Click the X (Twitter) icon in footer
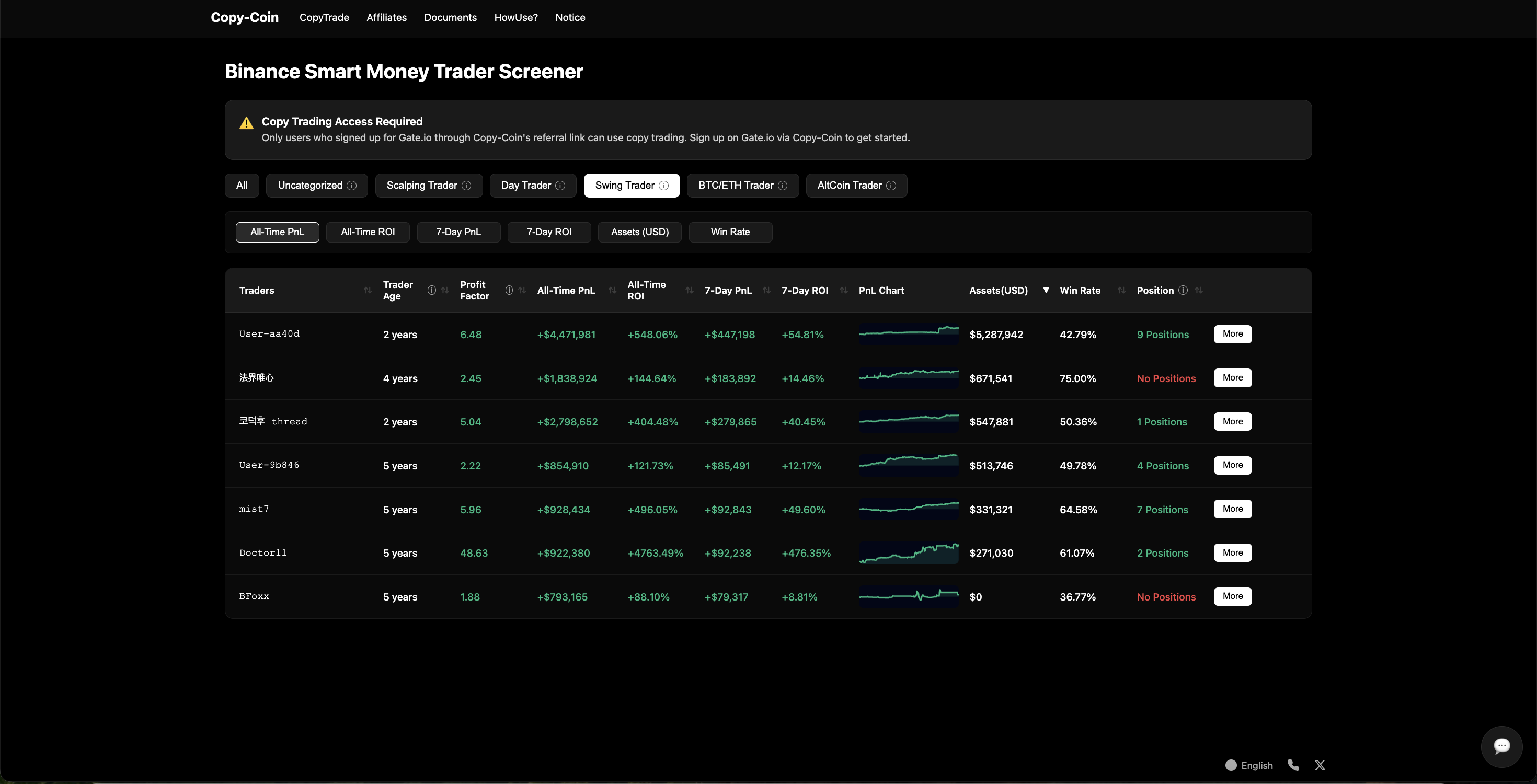 pos(1320,765)
